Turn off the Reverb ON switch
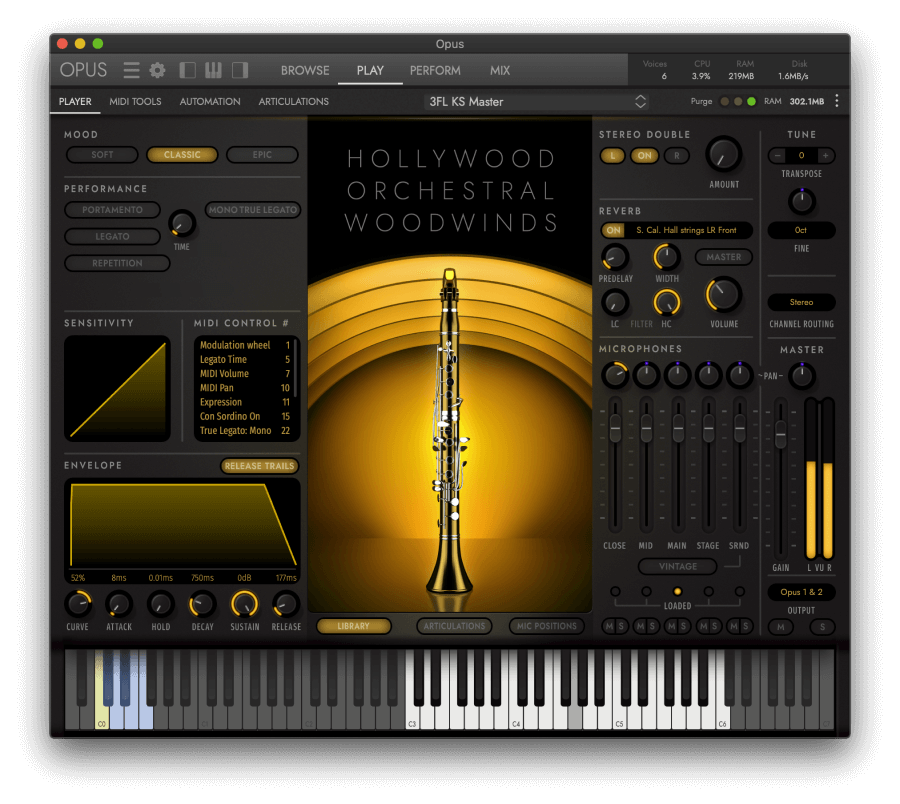 pos(614,230)
